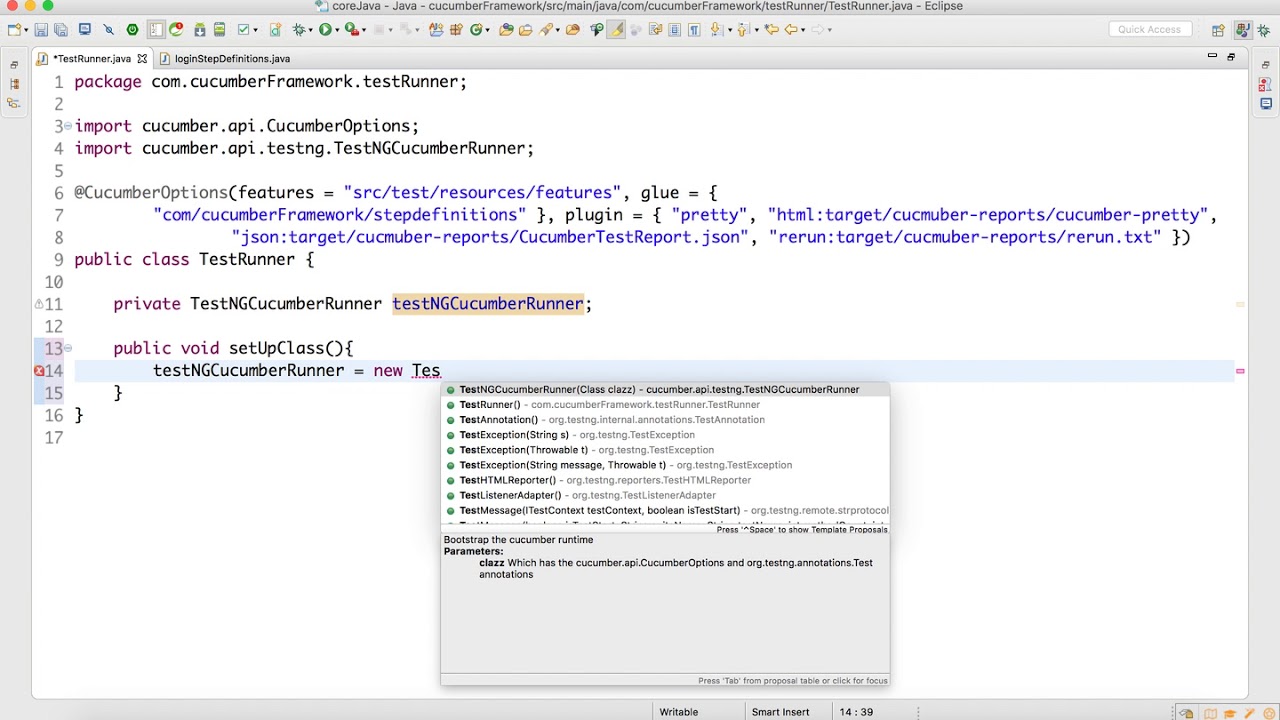
Task: Click the monitor terminal icon
Action: click(85, 30)
